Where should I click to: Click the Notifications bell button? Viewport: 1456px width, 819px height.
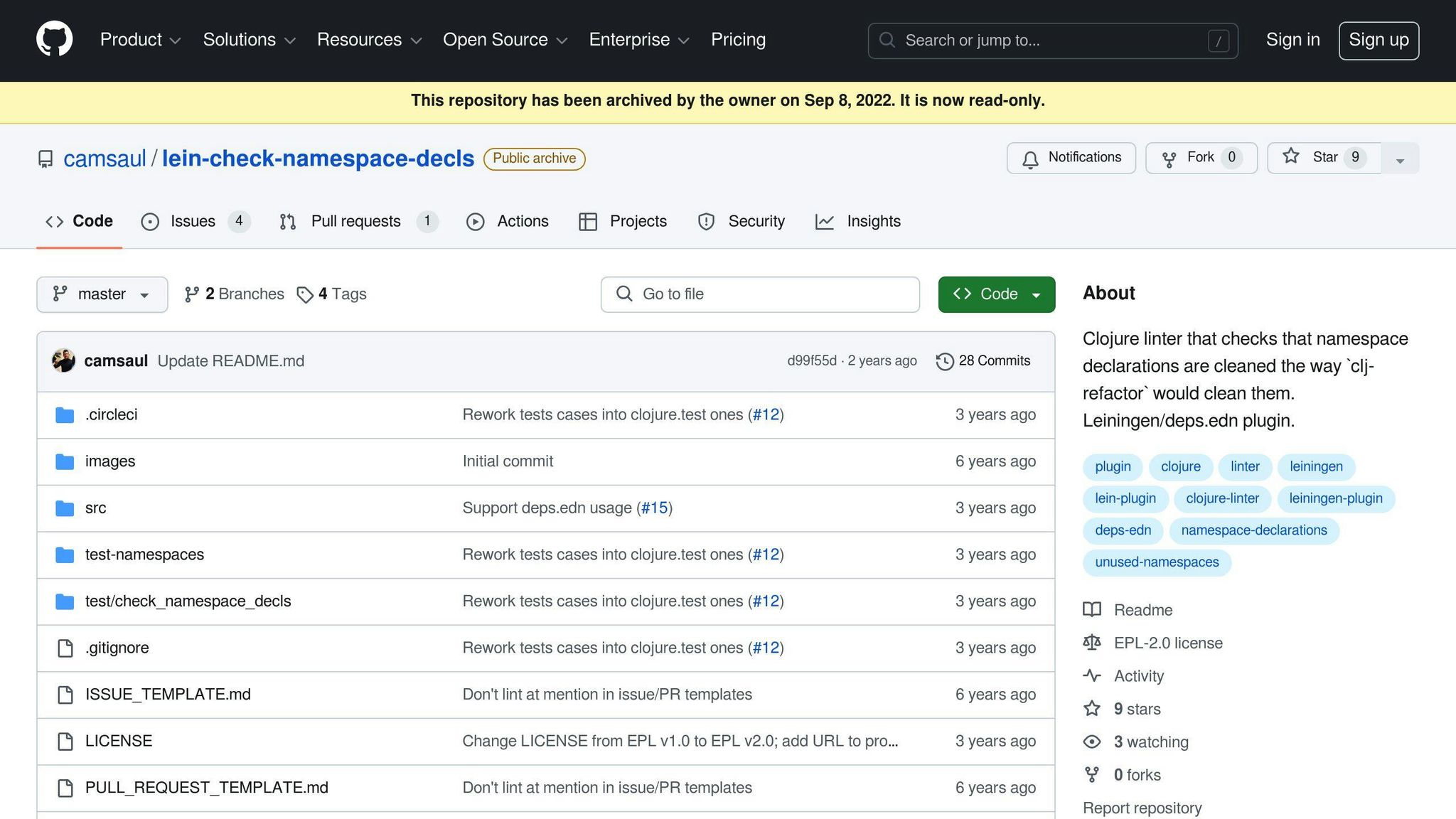click(x=1071, y=158)
